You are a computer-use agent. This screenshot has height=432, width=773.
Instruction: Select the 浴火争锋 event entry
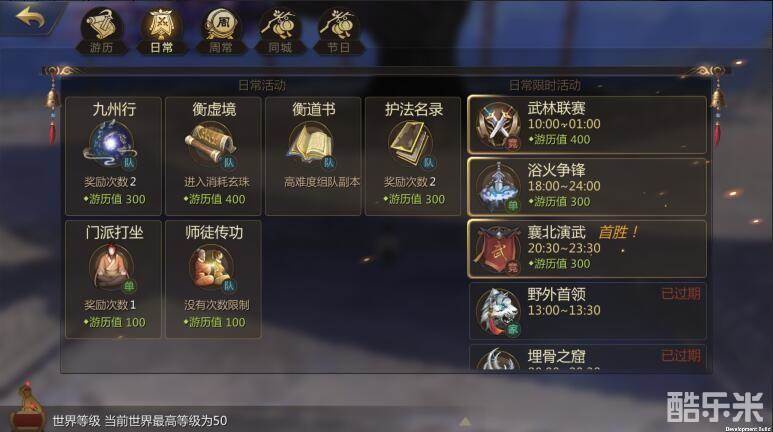point(587,187)
